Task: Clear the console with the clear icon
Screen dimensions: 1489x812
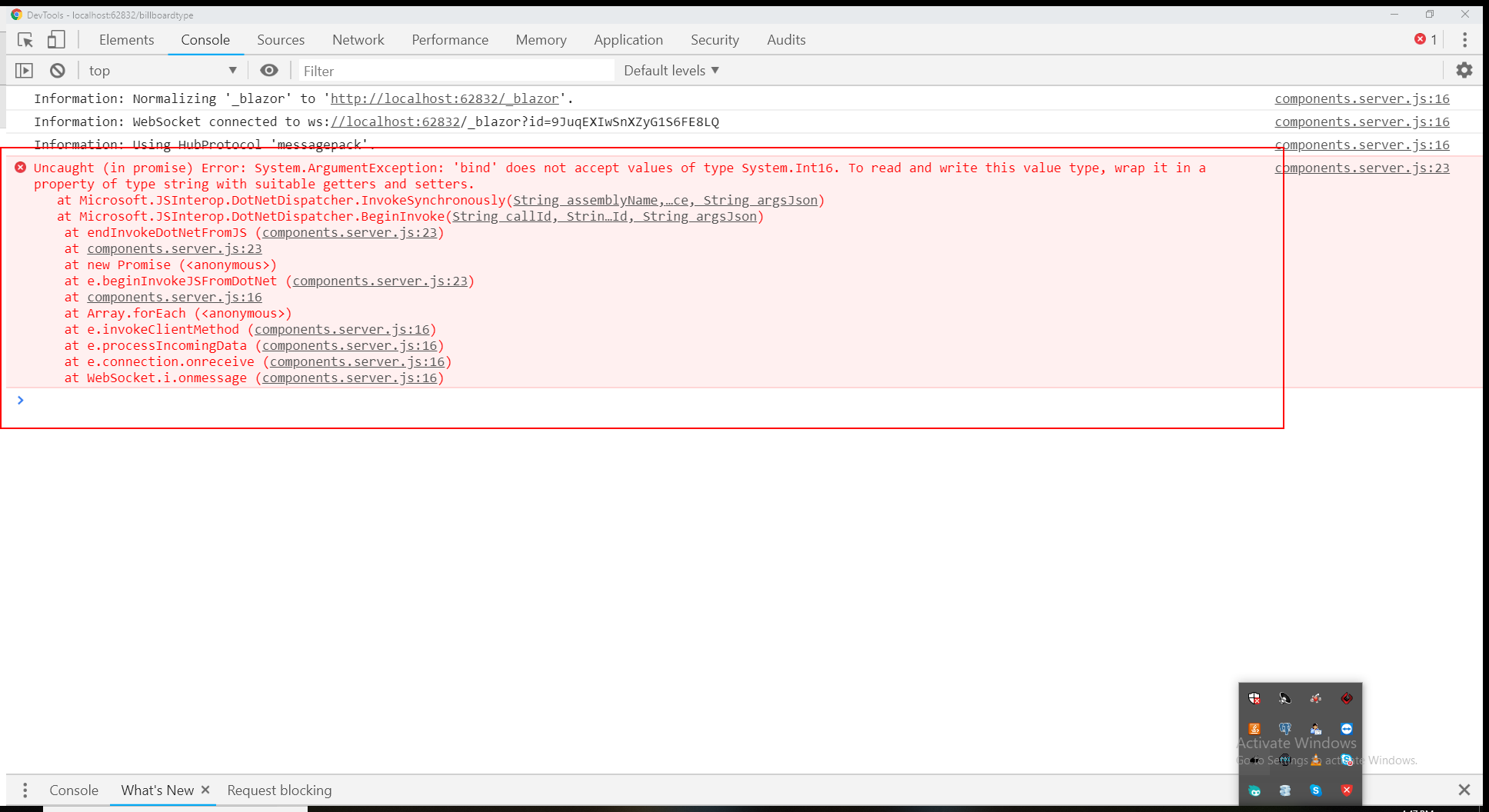Action: point(58,70)
